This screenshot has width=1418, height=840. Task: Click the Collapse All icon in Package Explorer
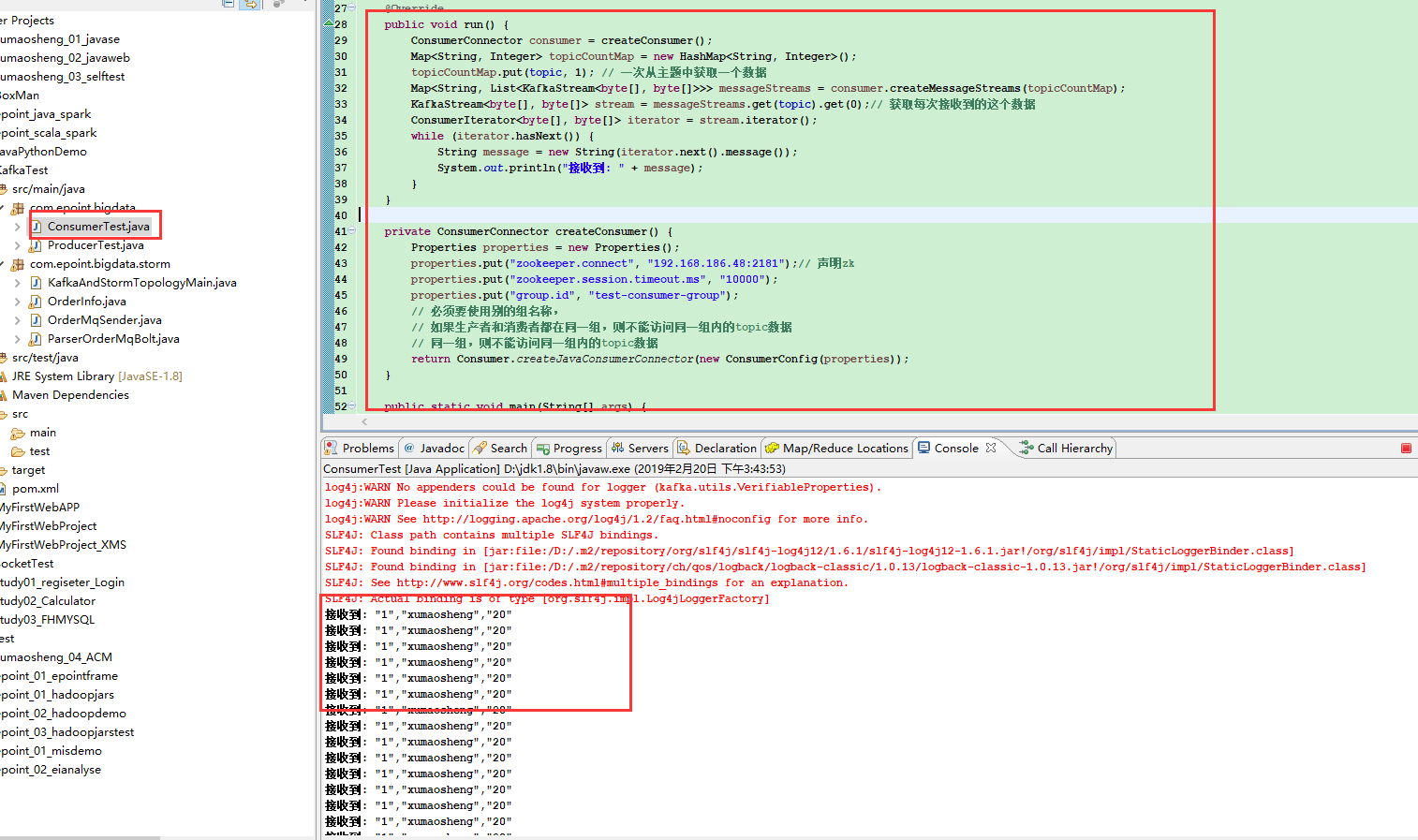pos(228,4)
